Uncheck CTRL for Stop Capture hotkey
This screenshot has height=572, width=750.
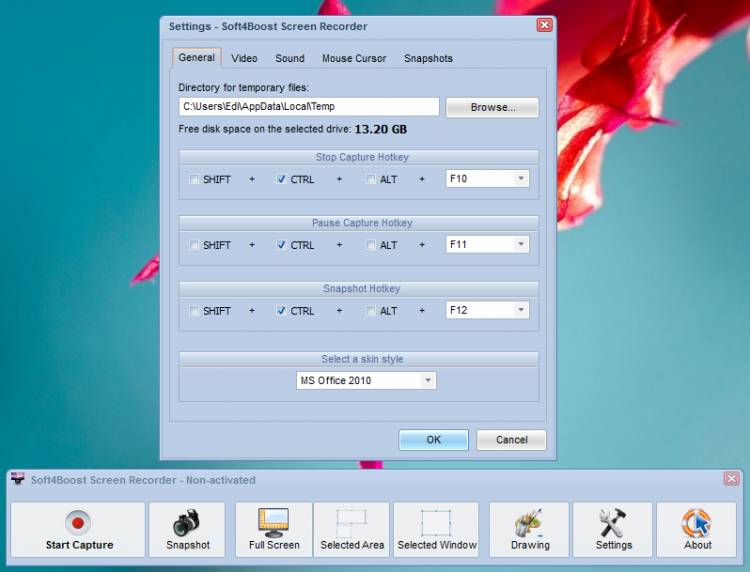click(281, 179)
